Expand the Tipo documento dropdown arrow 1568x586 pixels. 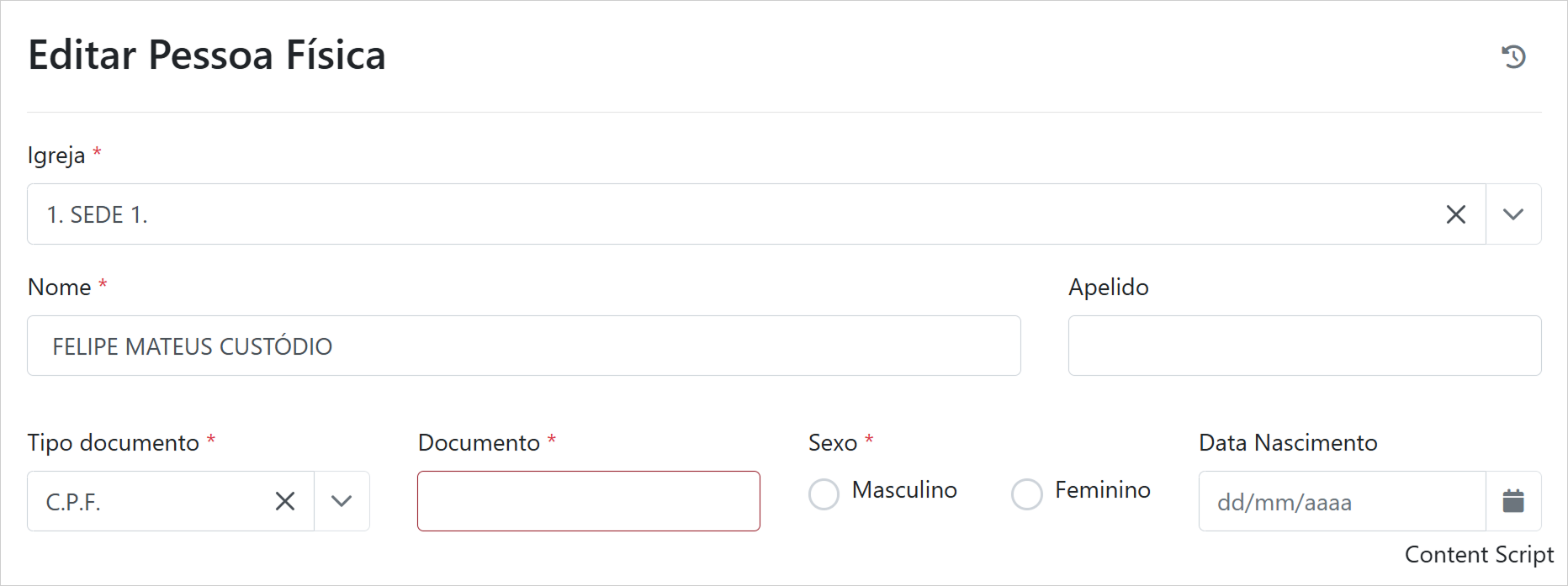coord(342,501)
